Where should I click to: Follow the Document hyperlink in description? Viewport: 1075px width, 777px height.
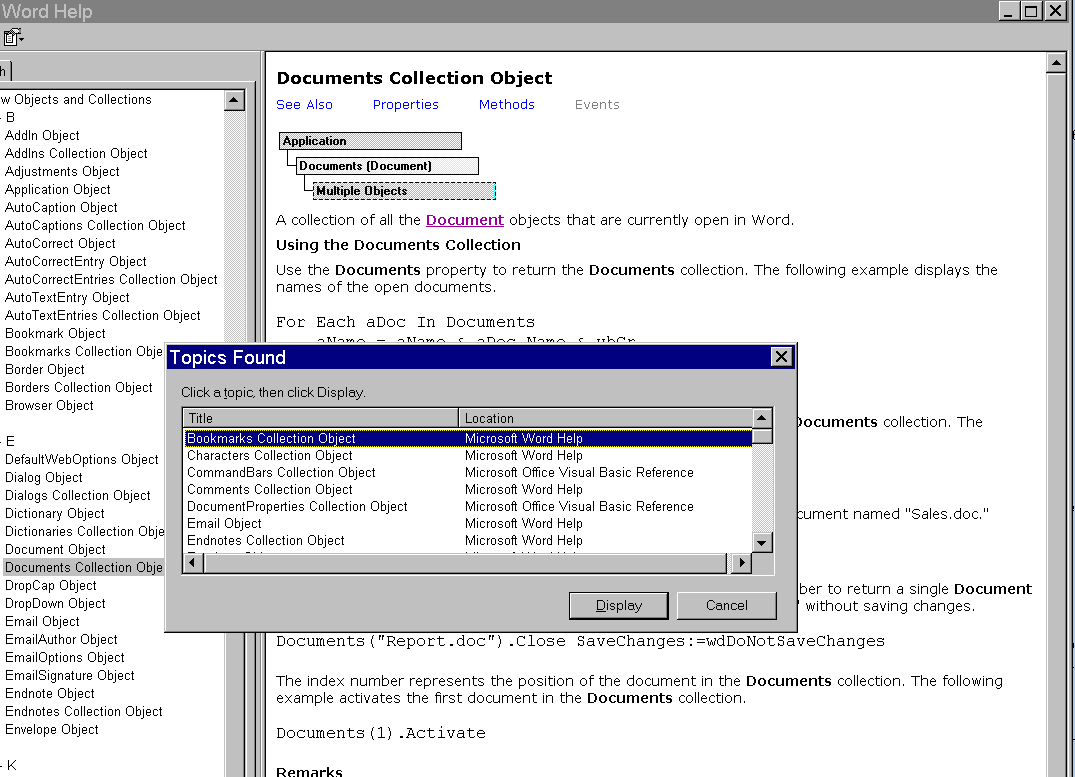pos(464,220)
